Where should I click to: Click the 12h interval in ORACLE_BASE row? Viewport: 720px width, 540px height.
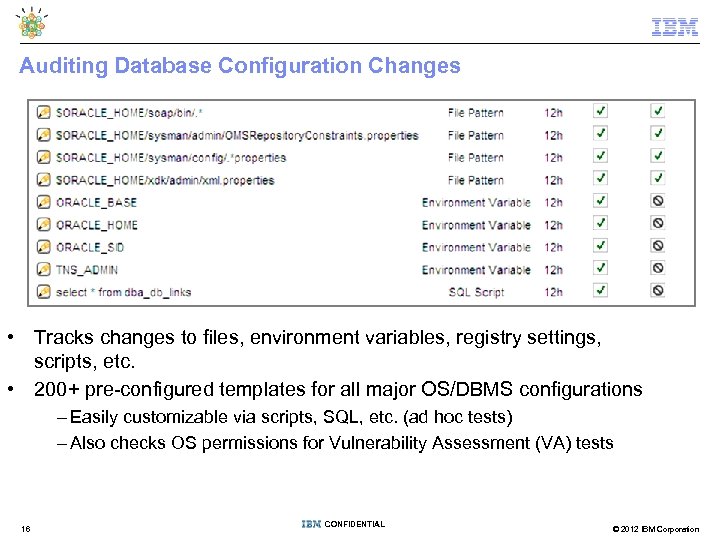point(553,203)
